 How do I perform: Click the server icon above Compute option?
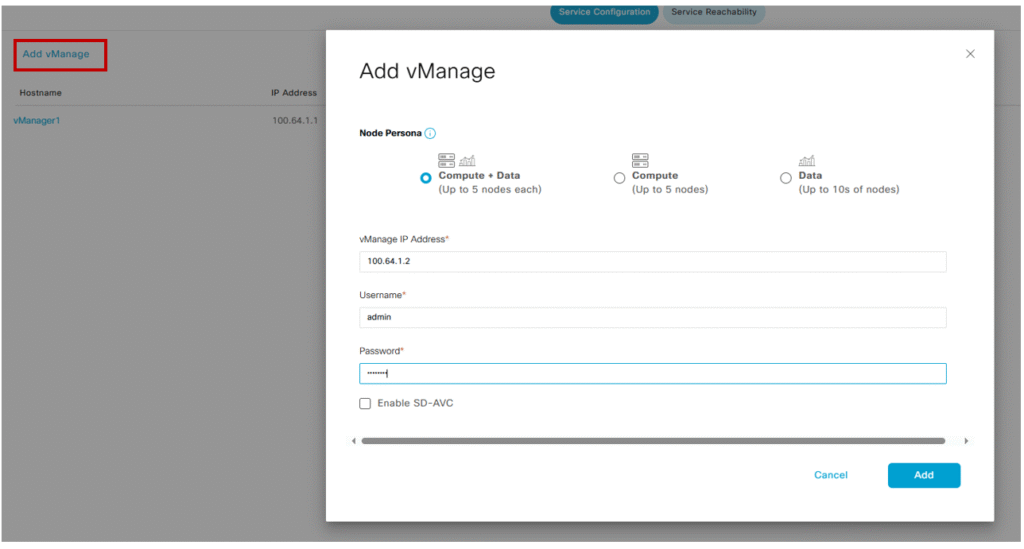coord(640,160)
